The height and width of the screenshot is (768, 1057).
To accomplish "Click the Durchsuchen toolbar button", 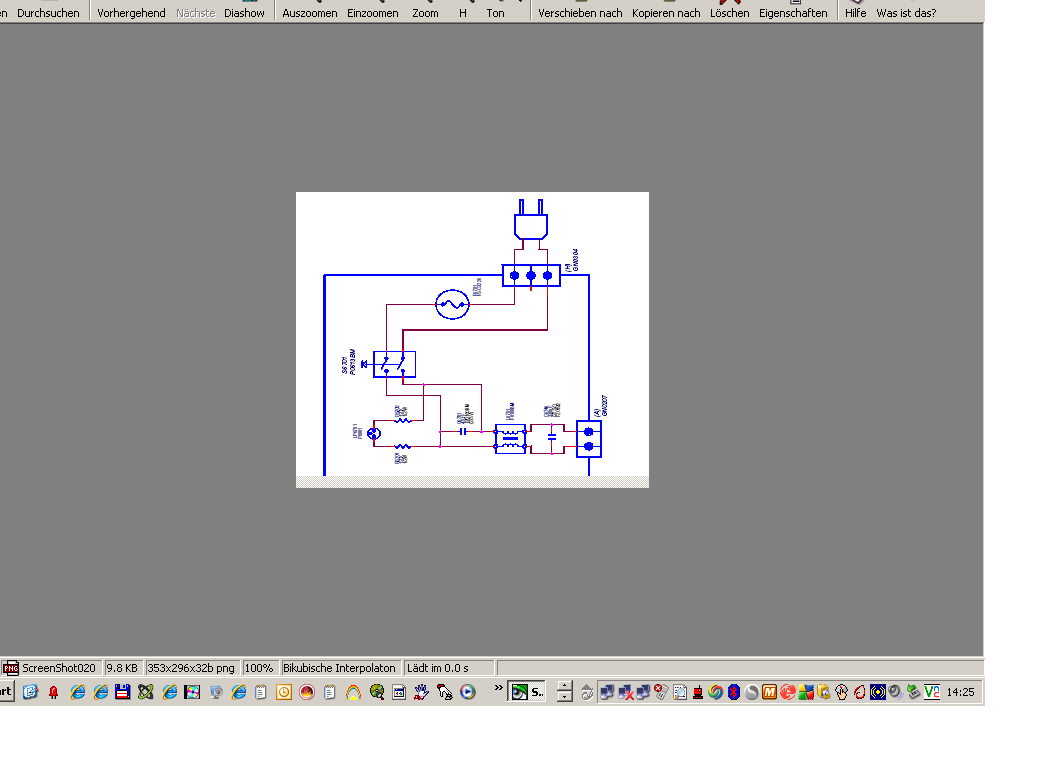I will coord(48,12).
